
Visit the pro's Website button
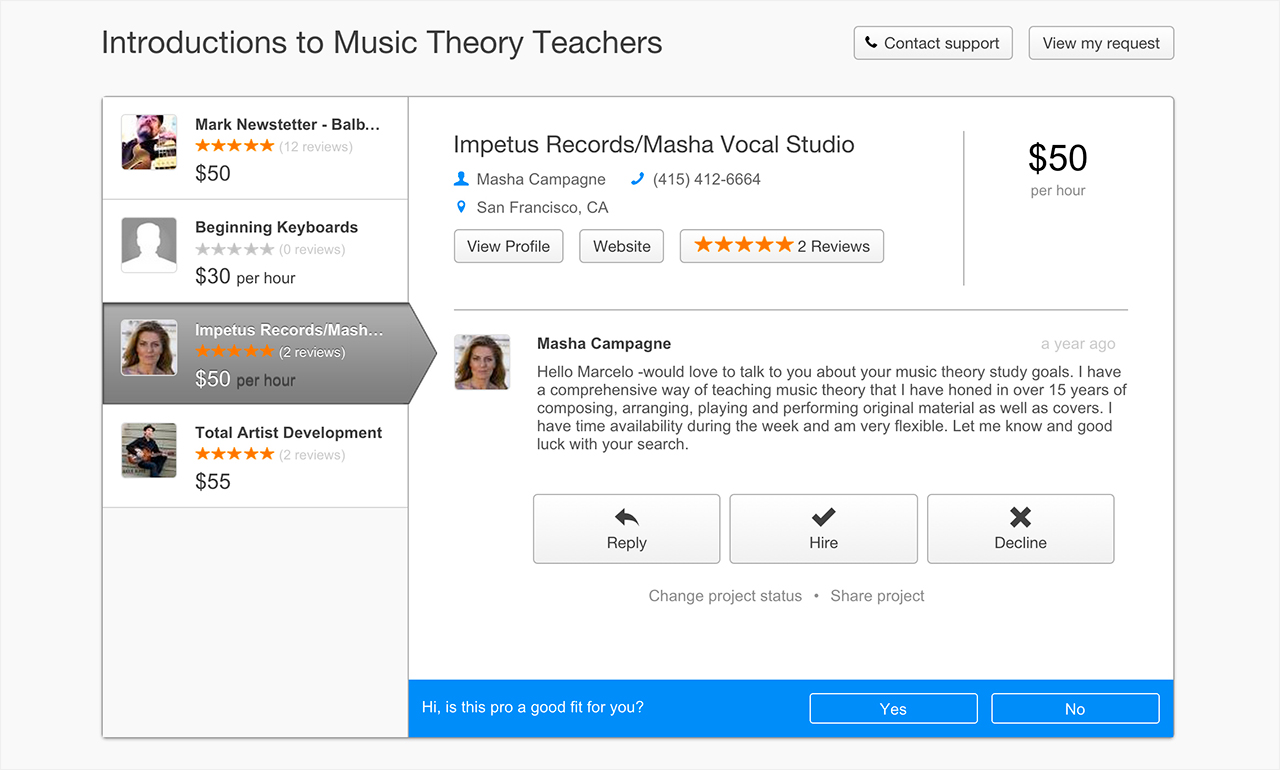coord(621,246)
